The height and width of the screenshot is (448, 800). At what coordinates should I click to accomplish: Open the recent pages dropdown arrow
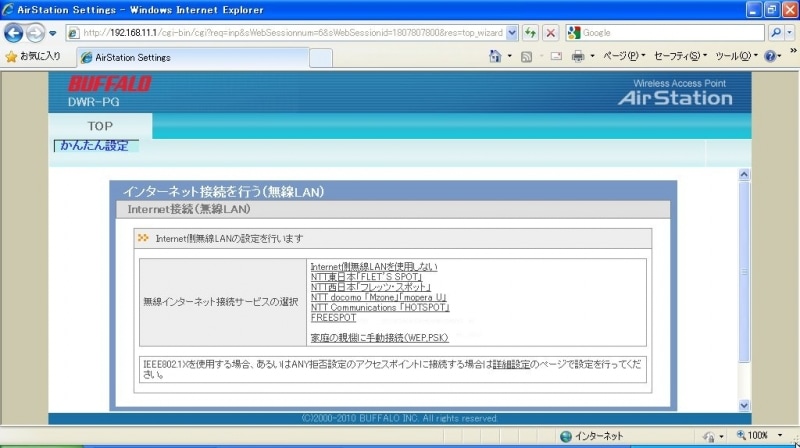click(53, 33)
